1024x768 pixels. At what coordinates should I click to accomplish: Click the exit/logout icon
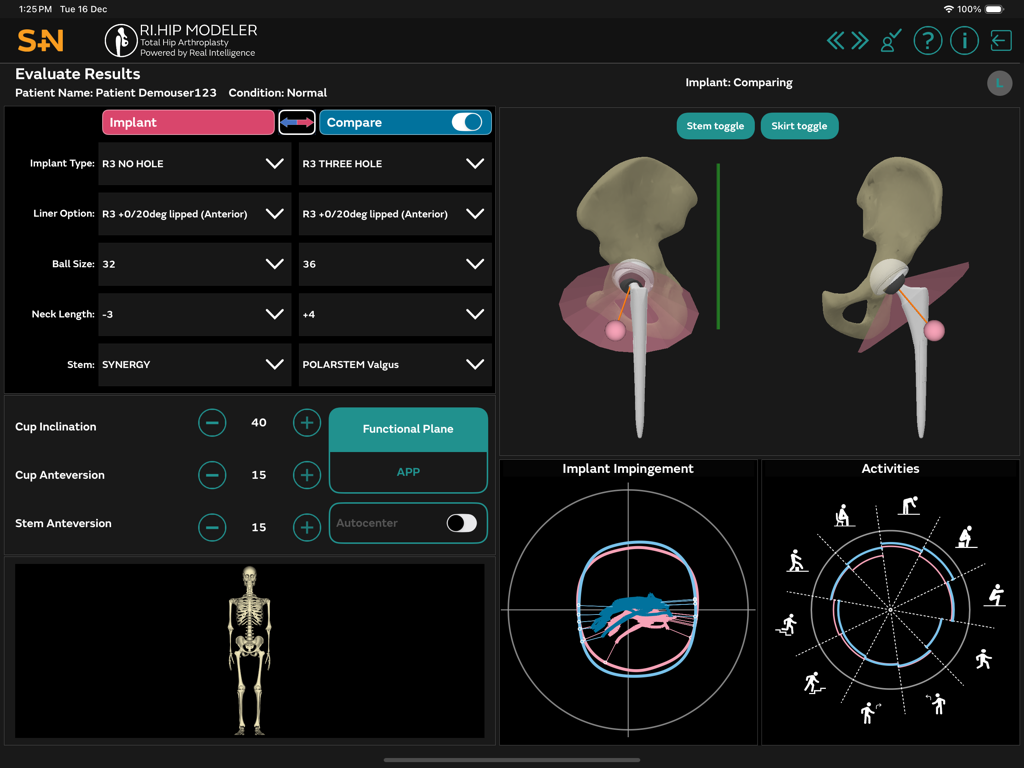point(1000,40)
